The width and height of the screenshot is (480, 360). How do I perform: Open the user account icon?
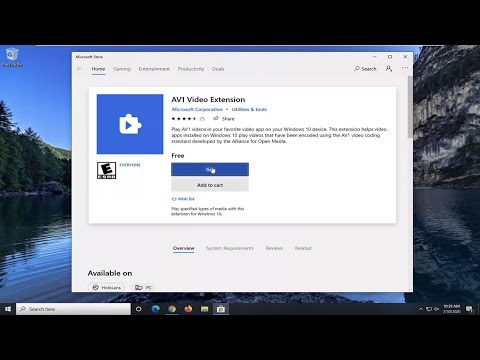coord(389,68)
